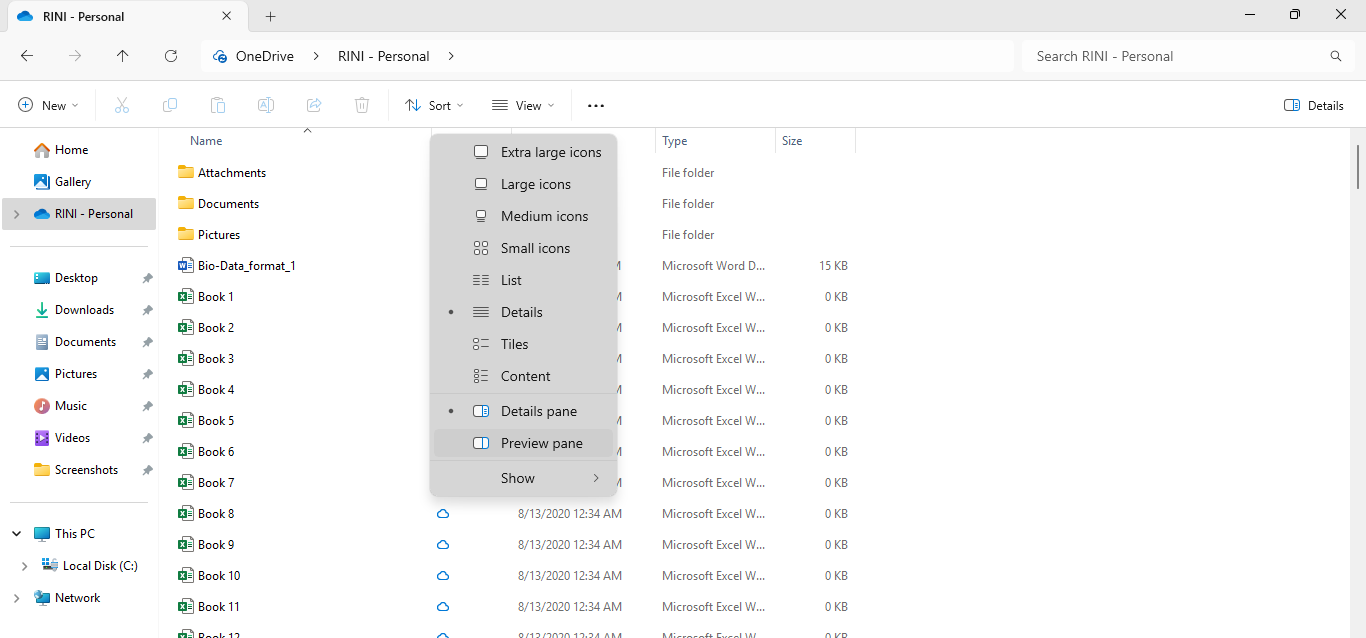1366x638 pixels.
Task: Click the Share icon in toolbar
Action: (x=314, y=105)
